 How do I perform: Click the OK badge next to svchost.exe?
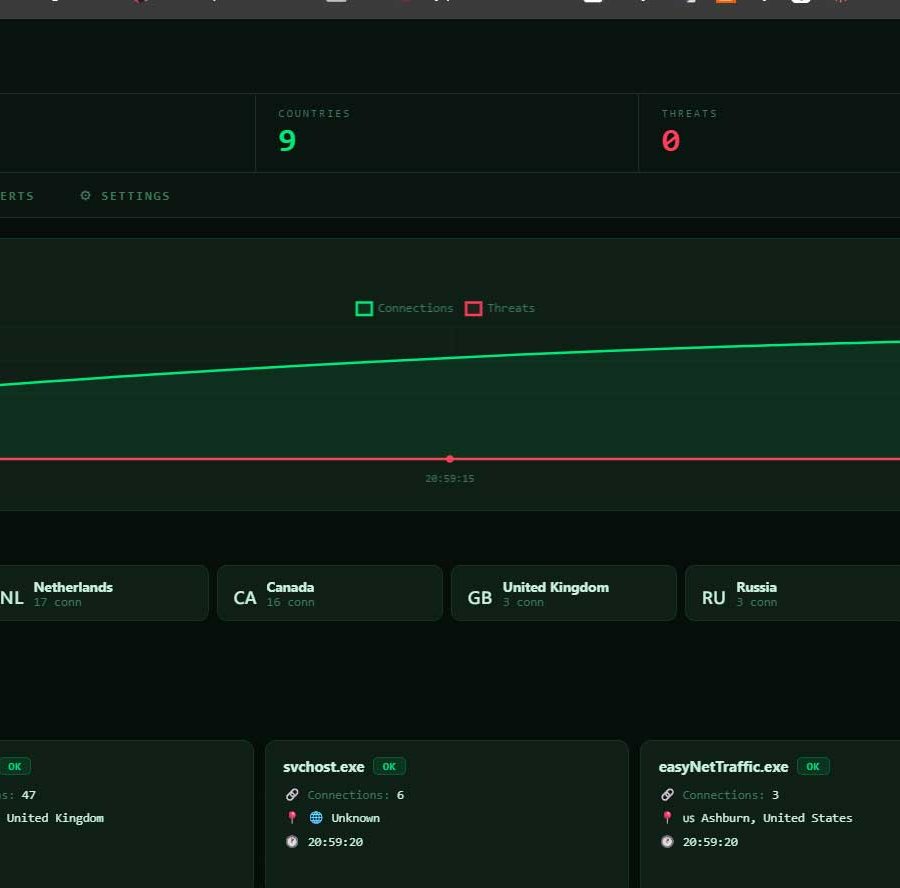click(389, 766)
